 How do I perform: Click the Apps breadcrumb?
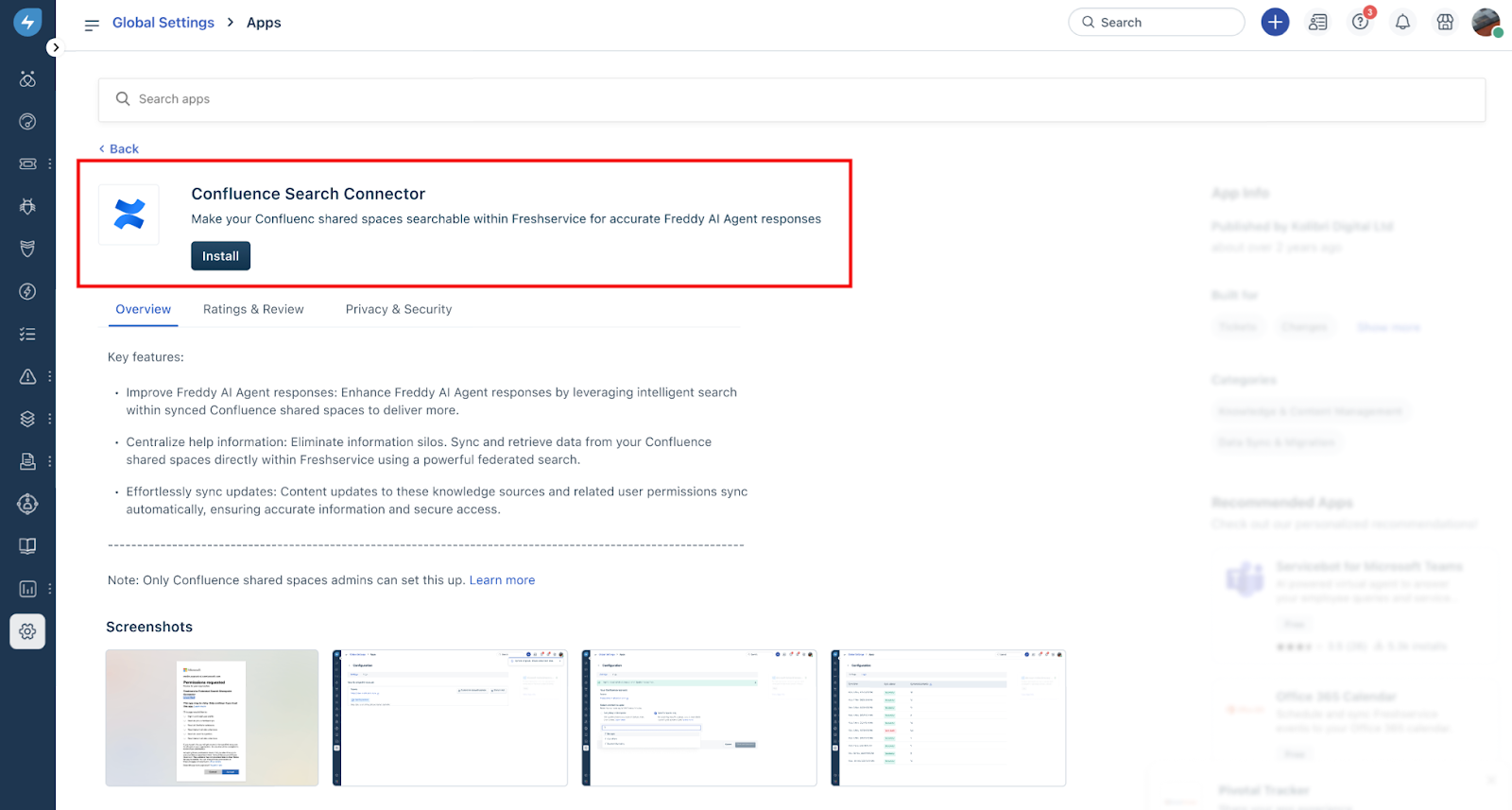[x=264, y=23]
